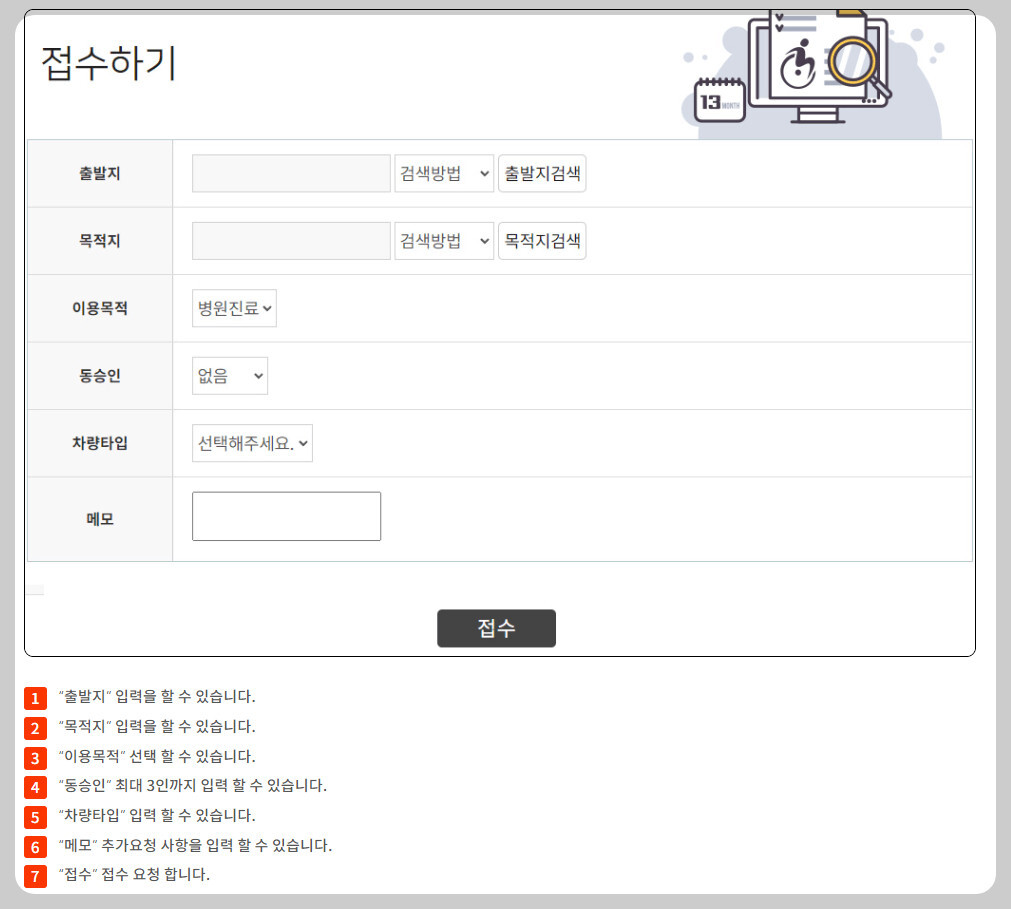This screenshot has width=1011, height=909.
Task: Expand the 이용목적 dropdown showing 병원진료
Action: tap(234, 308)
